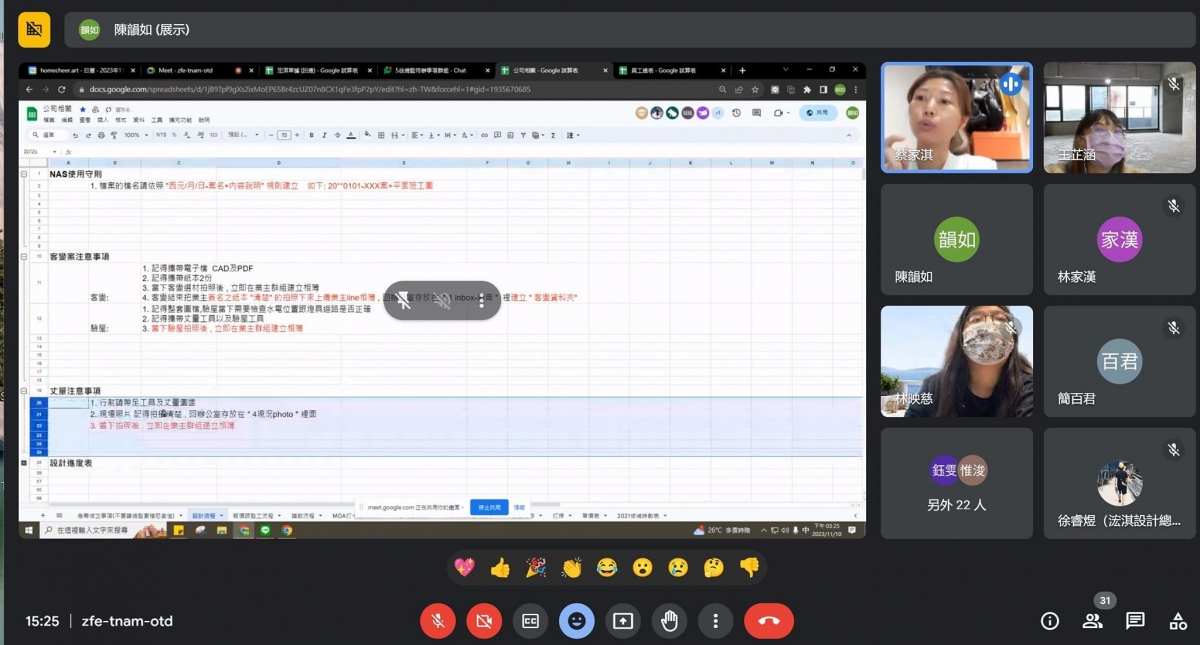1200x645 pixels.
Task: Send the sad face reaction
Action: pos(678,568)
